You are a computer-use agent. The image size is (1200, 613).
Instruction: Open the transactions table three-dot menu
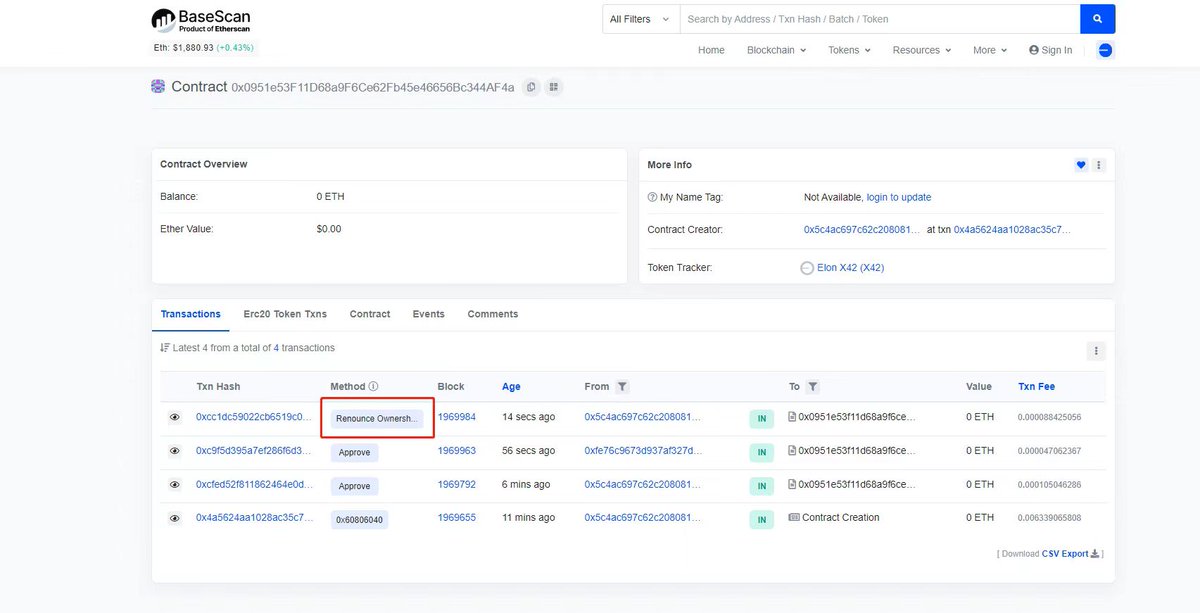(1096, 351)
